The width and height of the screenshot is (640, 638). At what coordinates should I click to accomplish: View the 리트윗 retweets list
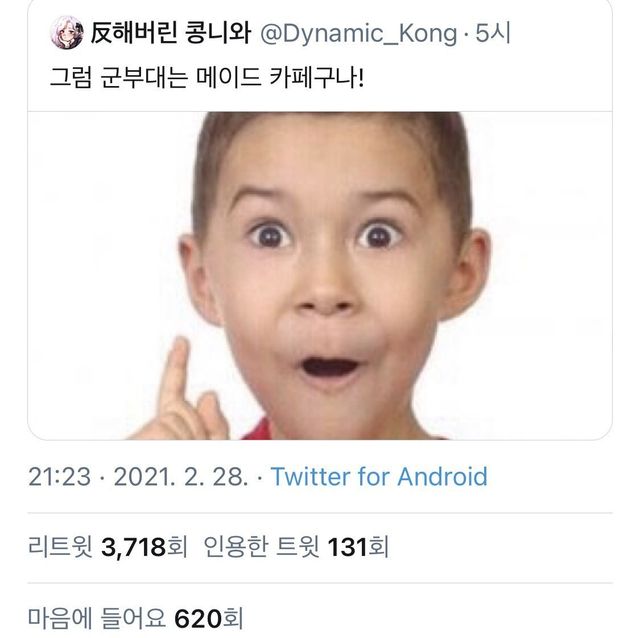tap(61, 547)
